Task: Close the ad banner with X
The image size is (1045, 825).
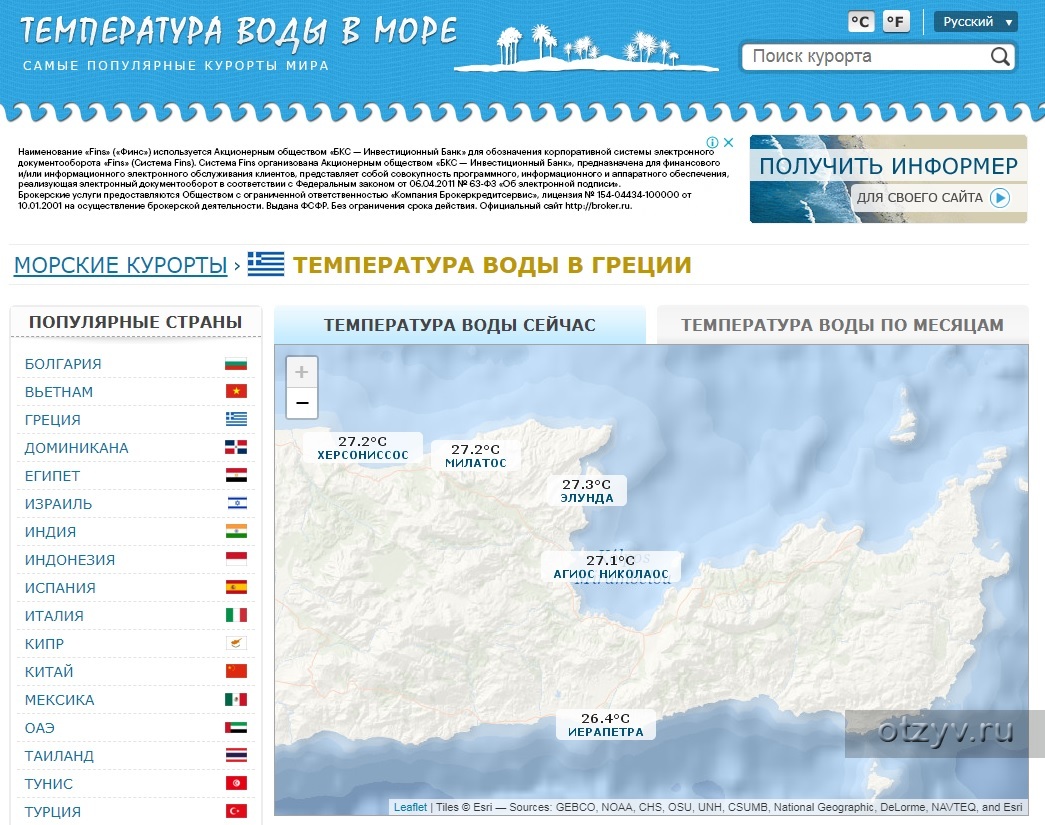Action: click(729, 143)
